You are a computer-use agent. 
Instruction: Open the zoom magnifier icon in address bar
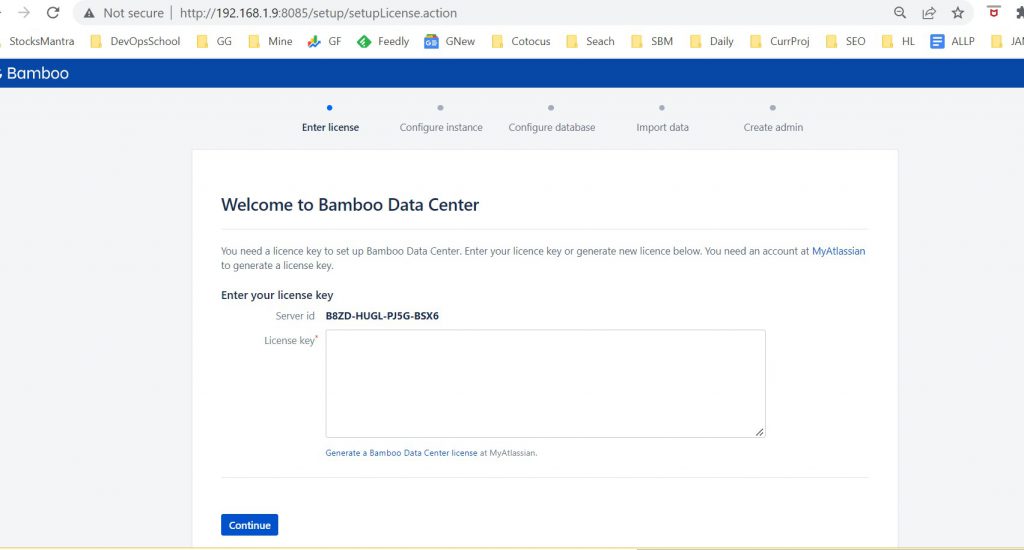click(900, 13)
